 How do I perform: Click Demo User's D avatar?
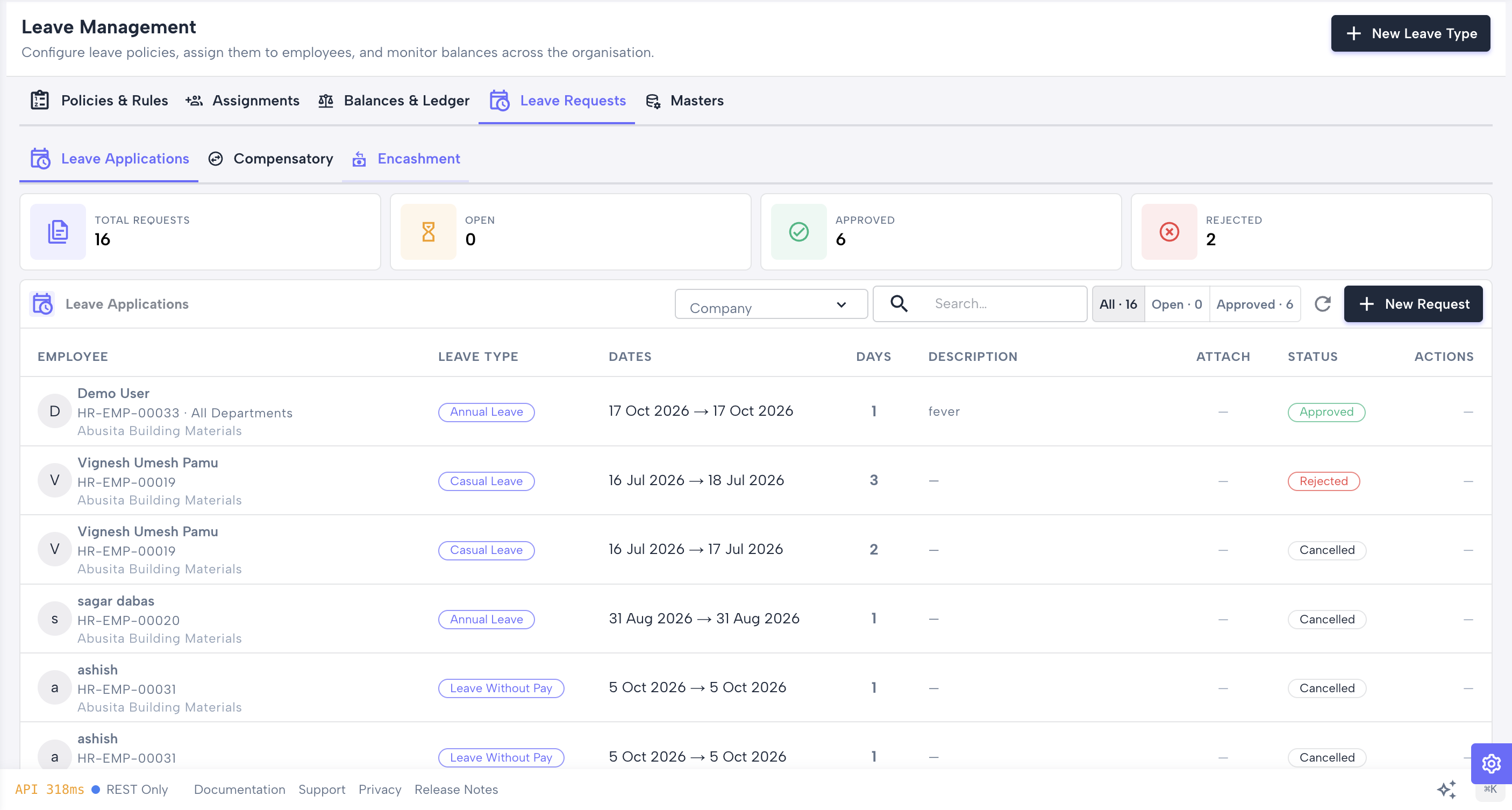click(x=55, y=411)
